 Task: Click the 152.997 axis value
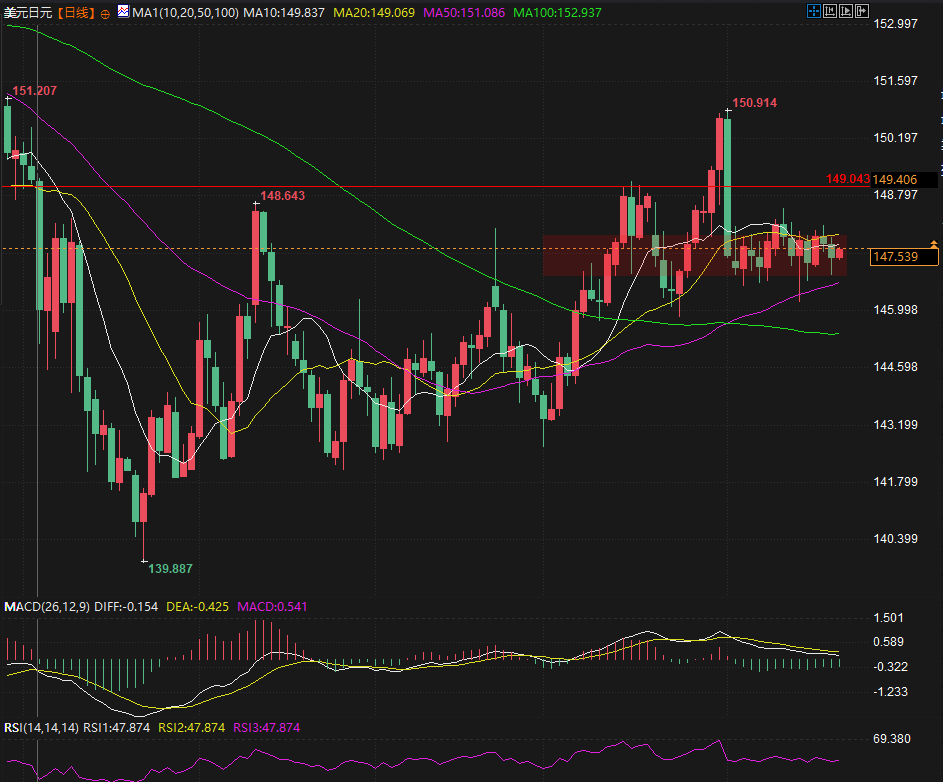895,23
